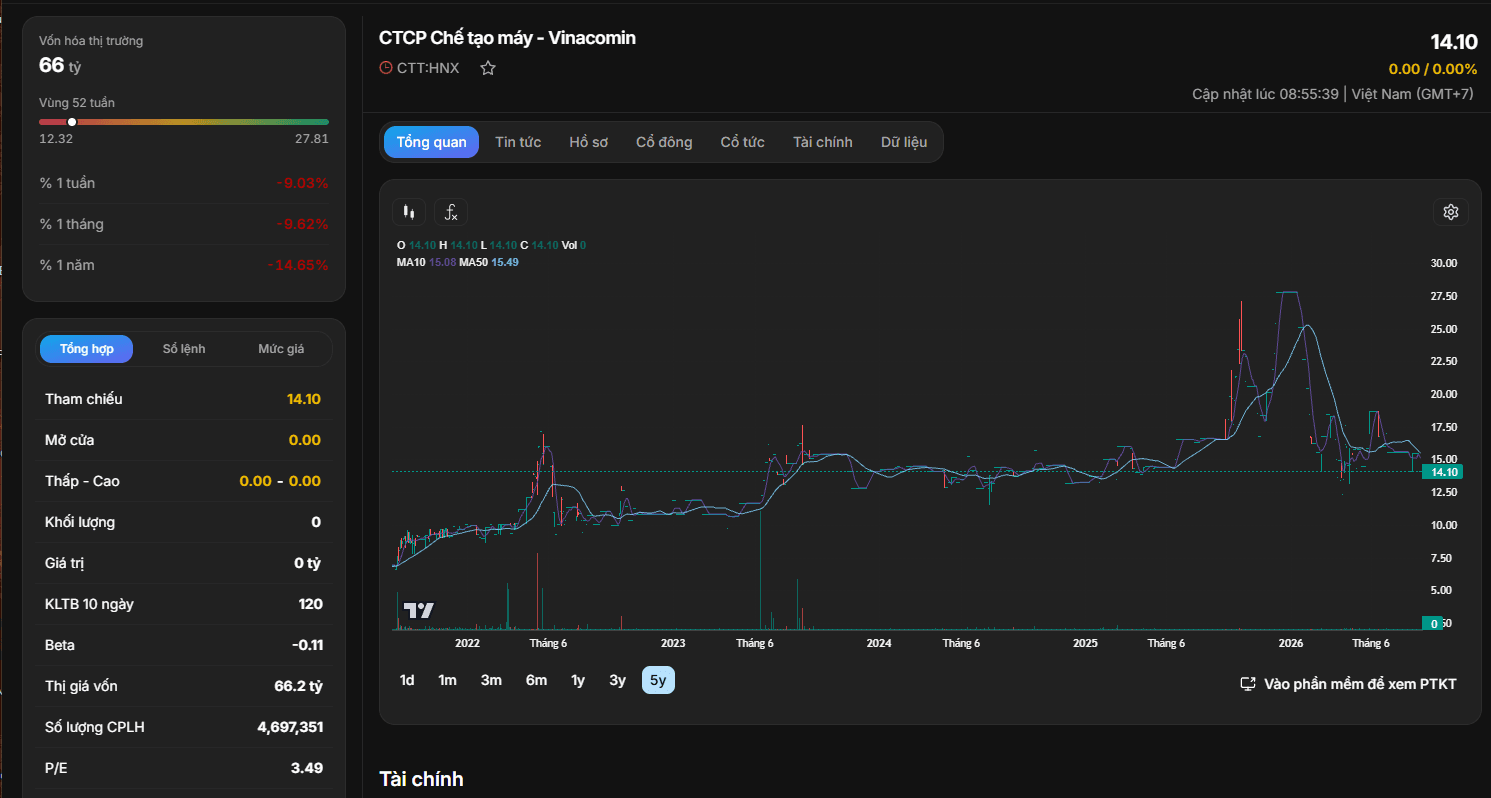Click the Vốn hóa thị trường value 66 tỷ
1491x798 pixels.
(60, 66)
